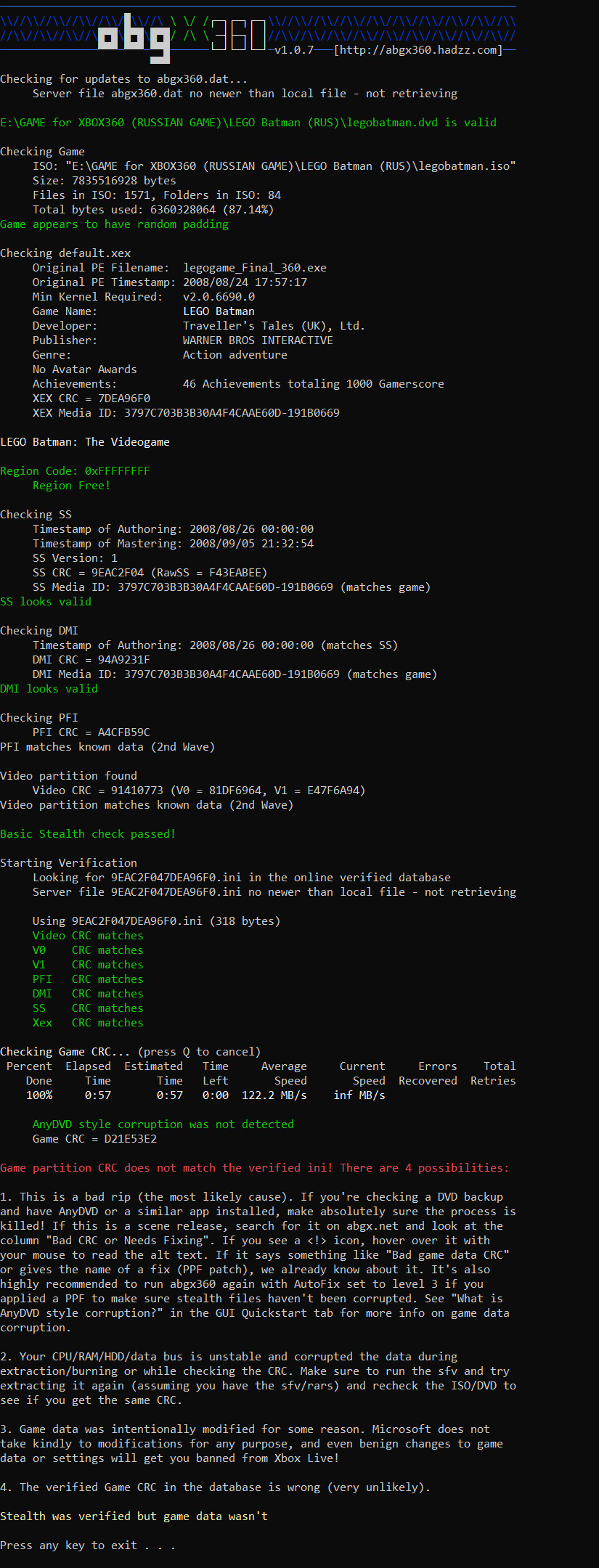Image resolution: width=599 pixels, height=1568 pixels.
Task: Click 'Using 9EAC2F047DEA96F0.ini (318 bytes)'
Action: (x=157, y=921)
